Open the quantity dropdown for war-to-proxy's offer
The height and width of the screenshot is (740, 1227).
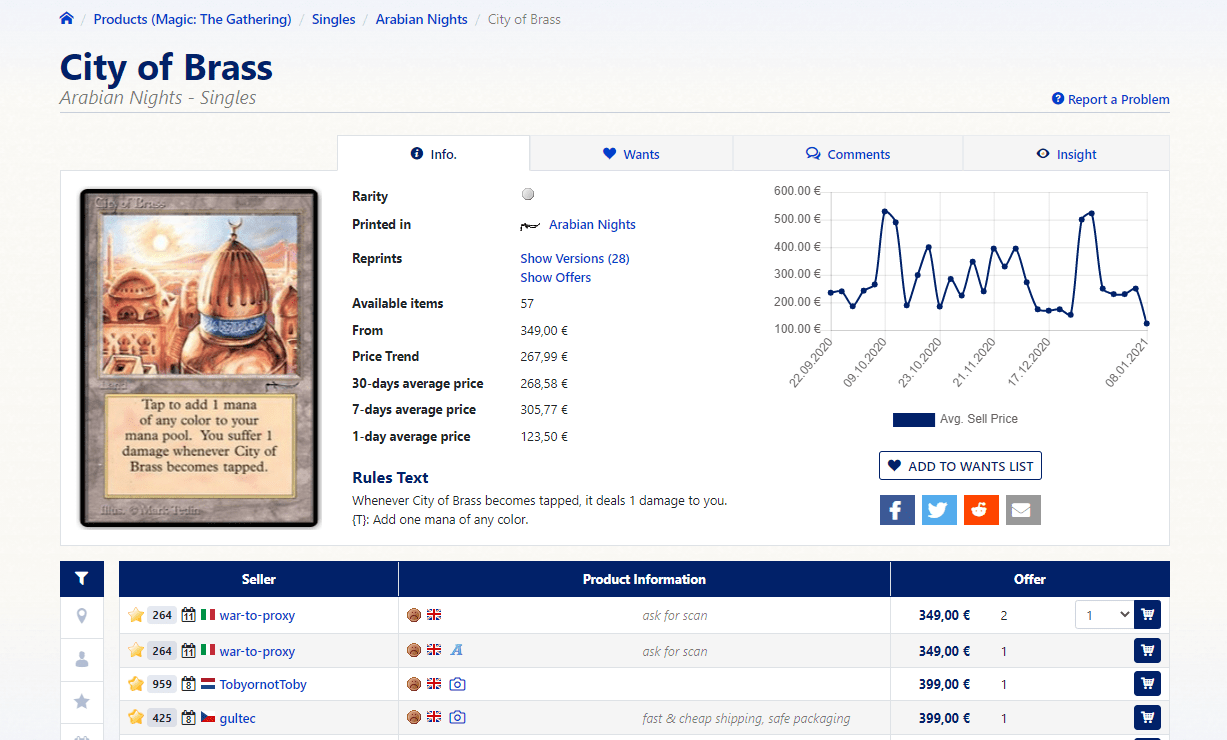tap(1104, 615)
